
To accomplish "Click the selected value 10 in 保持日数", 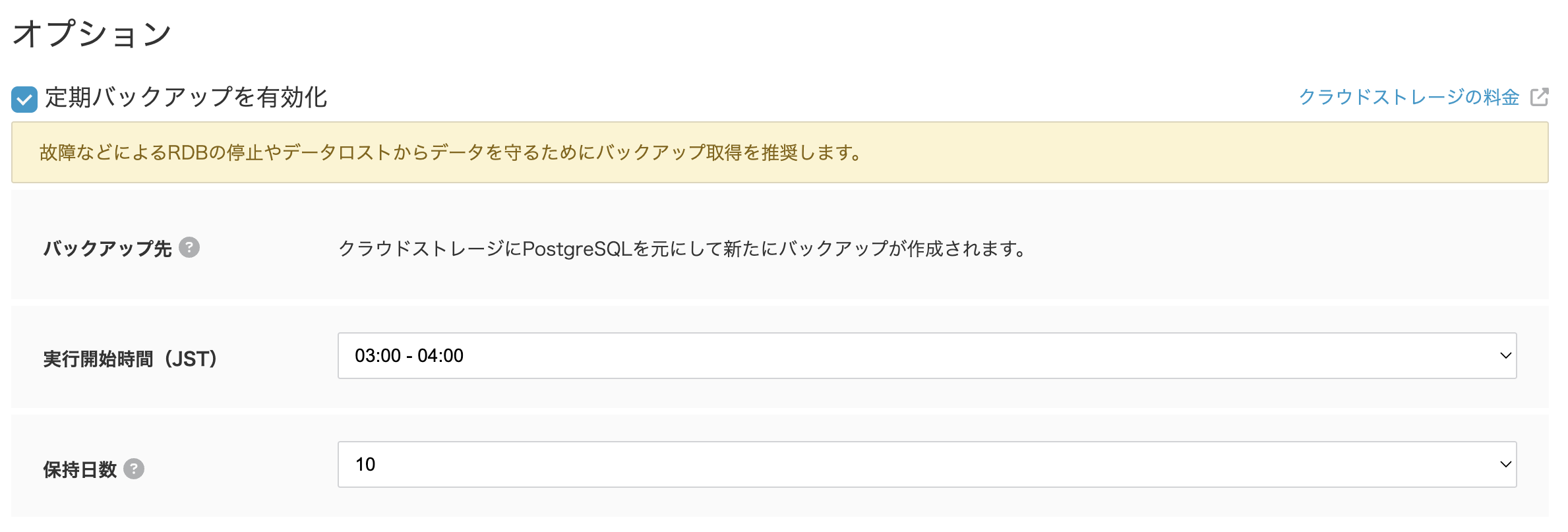I will click(365, 465).
